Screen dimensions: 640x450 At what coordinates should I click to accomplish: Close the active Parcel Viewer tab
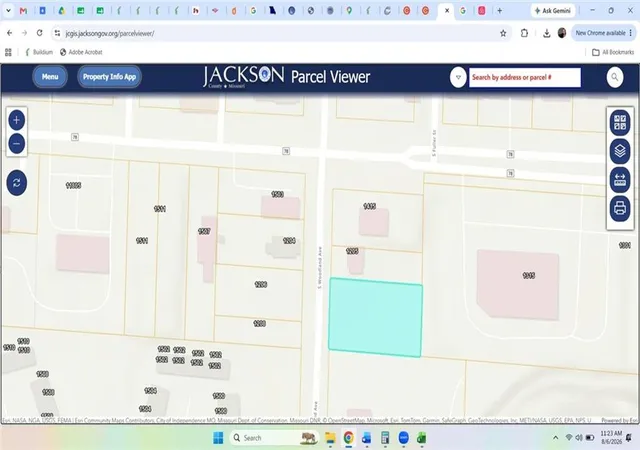[447, 11]
